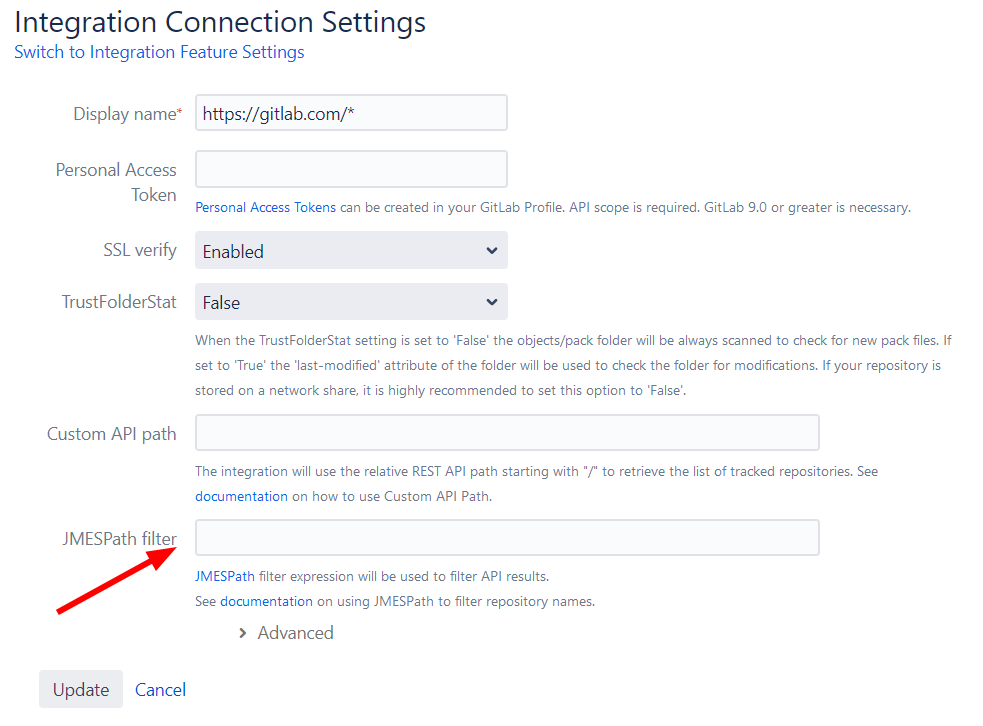The height and width of the screenshot is (726, 983).
Task: Open documentation about Custom API Path
Action: click(x=241, y=495)
